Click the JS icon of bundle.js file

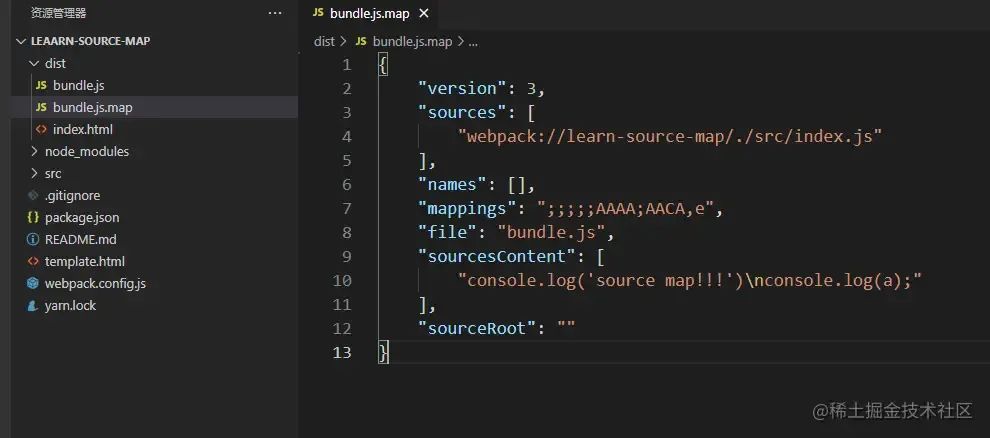[41, 85]
